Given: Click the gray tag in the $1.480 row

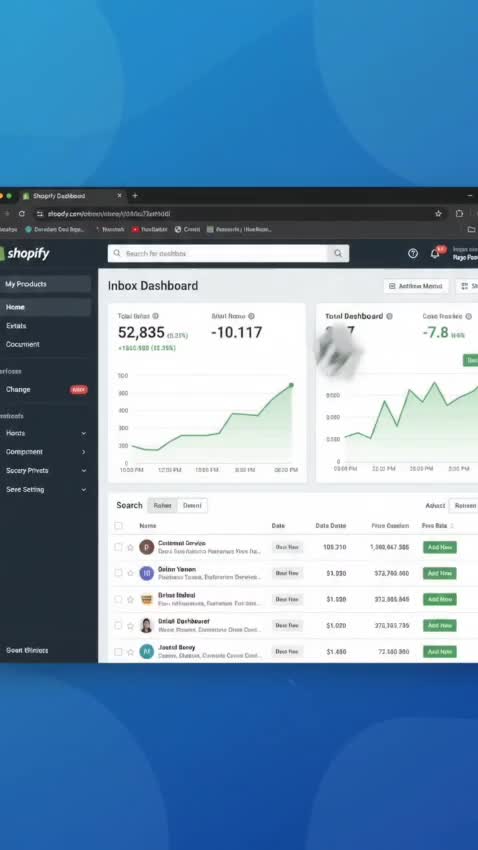Looking at the screenshot, I should pyautogui.click(x=287, y=651).
